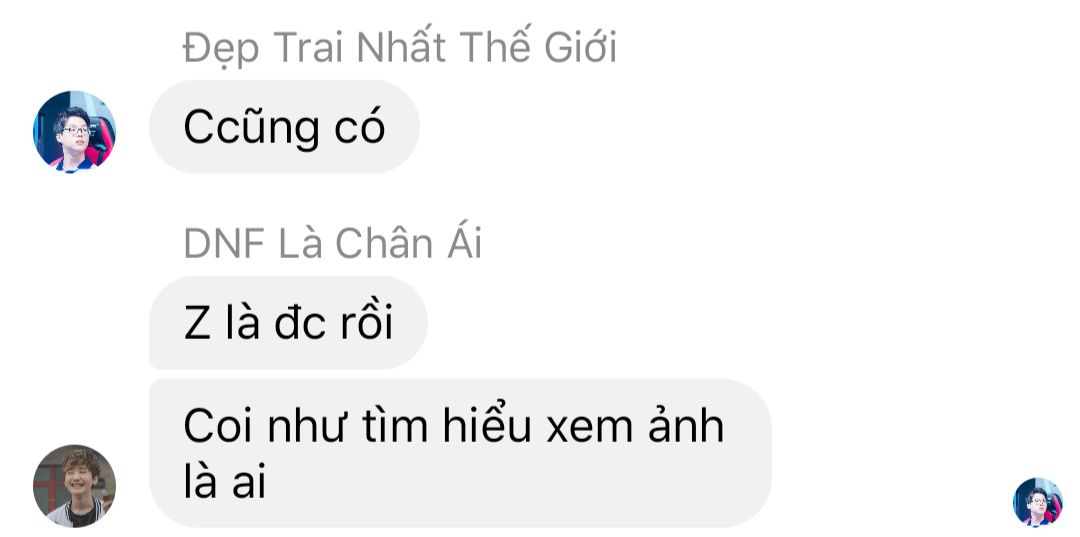The width and height of the screenshot is (1080, 537).
Task: Click the word "rồi" in the second message
Action: [366, 323]
